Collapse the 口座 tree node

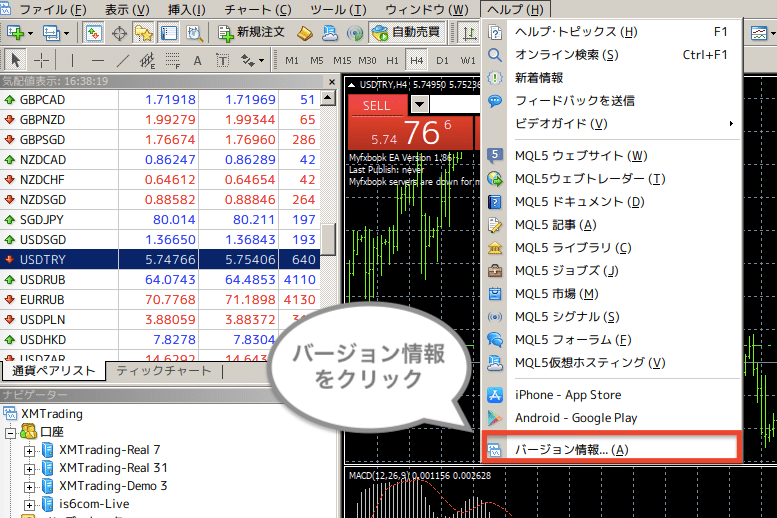coord(11,433)
